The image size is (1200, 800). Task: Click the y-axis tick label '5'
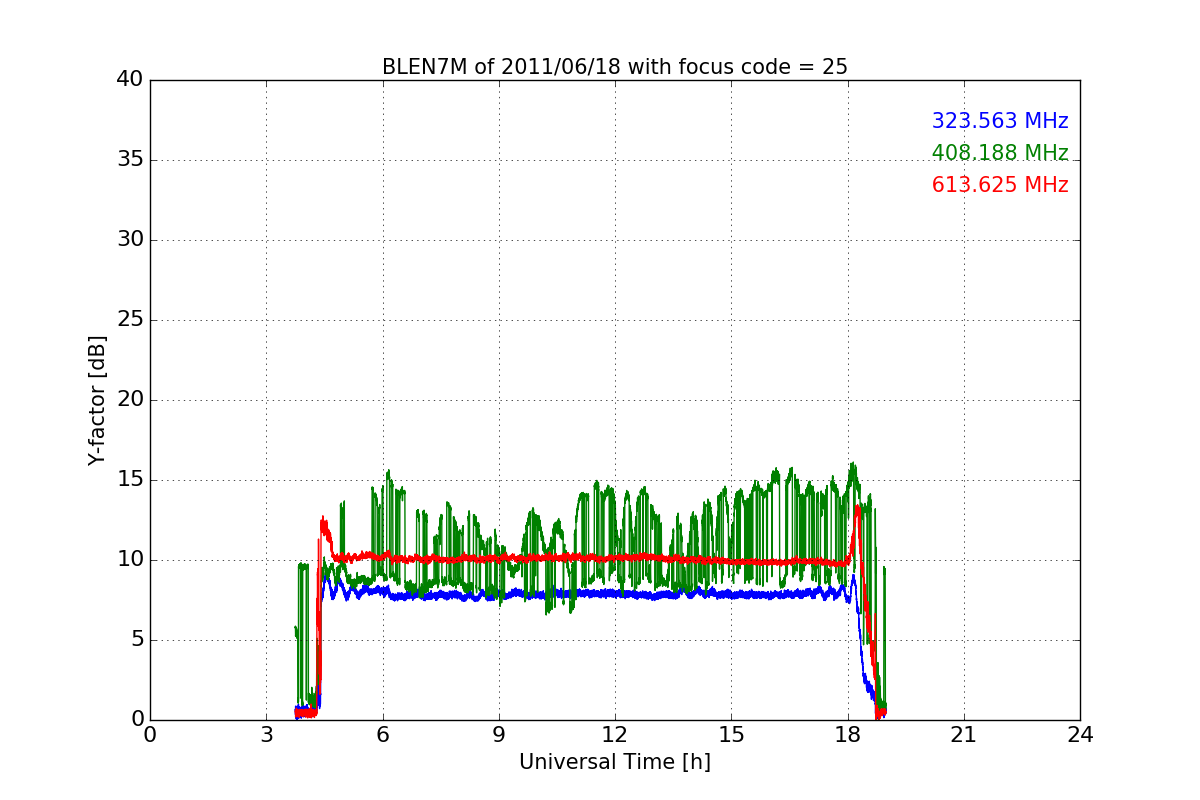[x=137, y=640]
